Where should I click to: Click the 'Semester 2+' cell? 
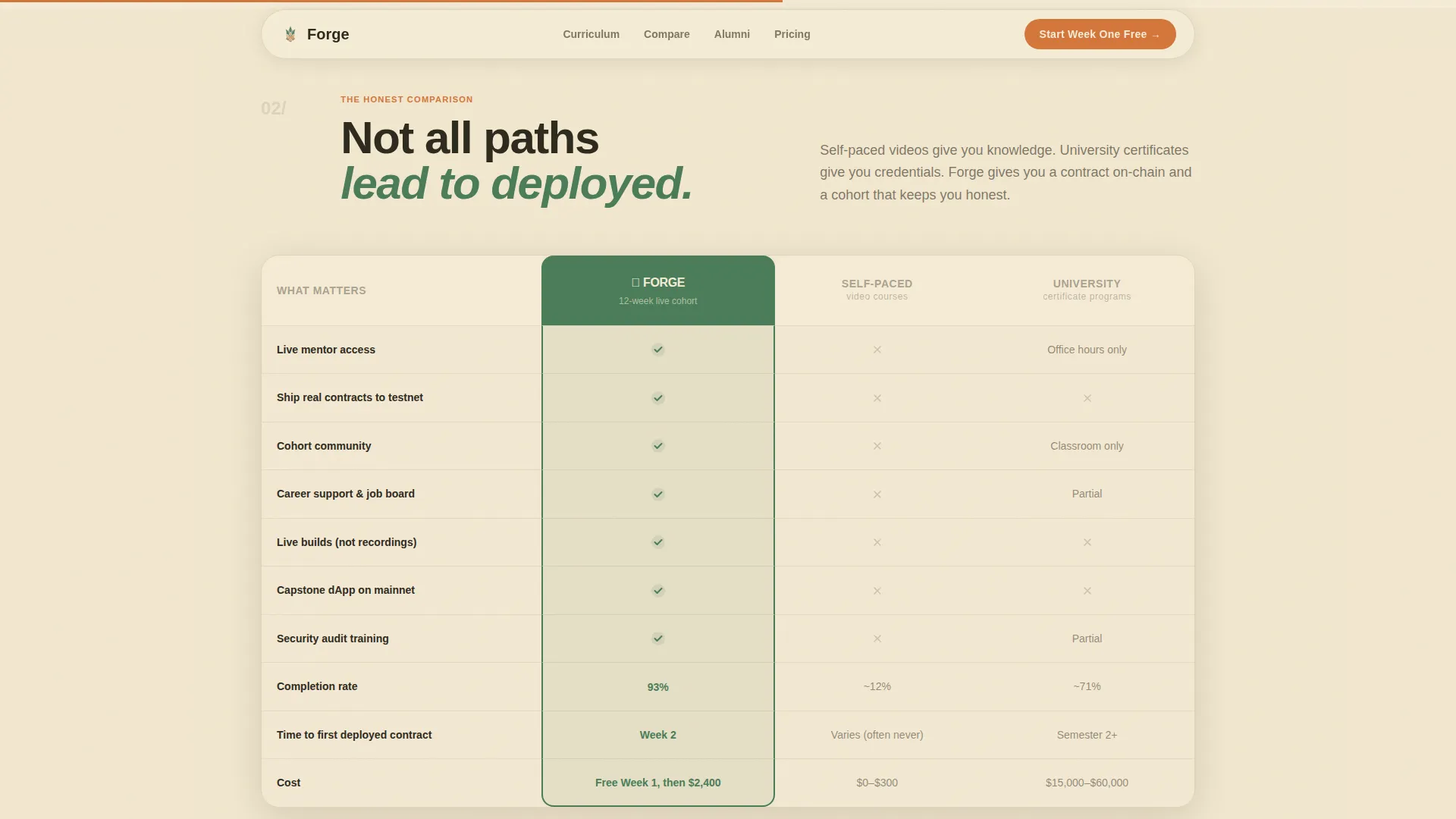click(x=1087, y=735)
